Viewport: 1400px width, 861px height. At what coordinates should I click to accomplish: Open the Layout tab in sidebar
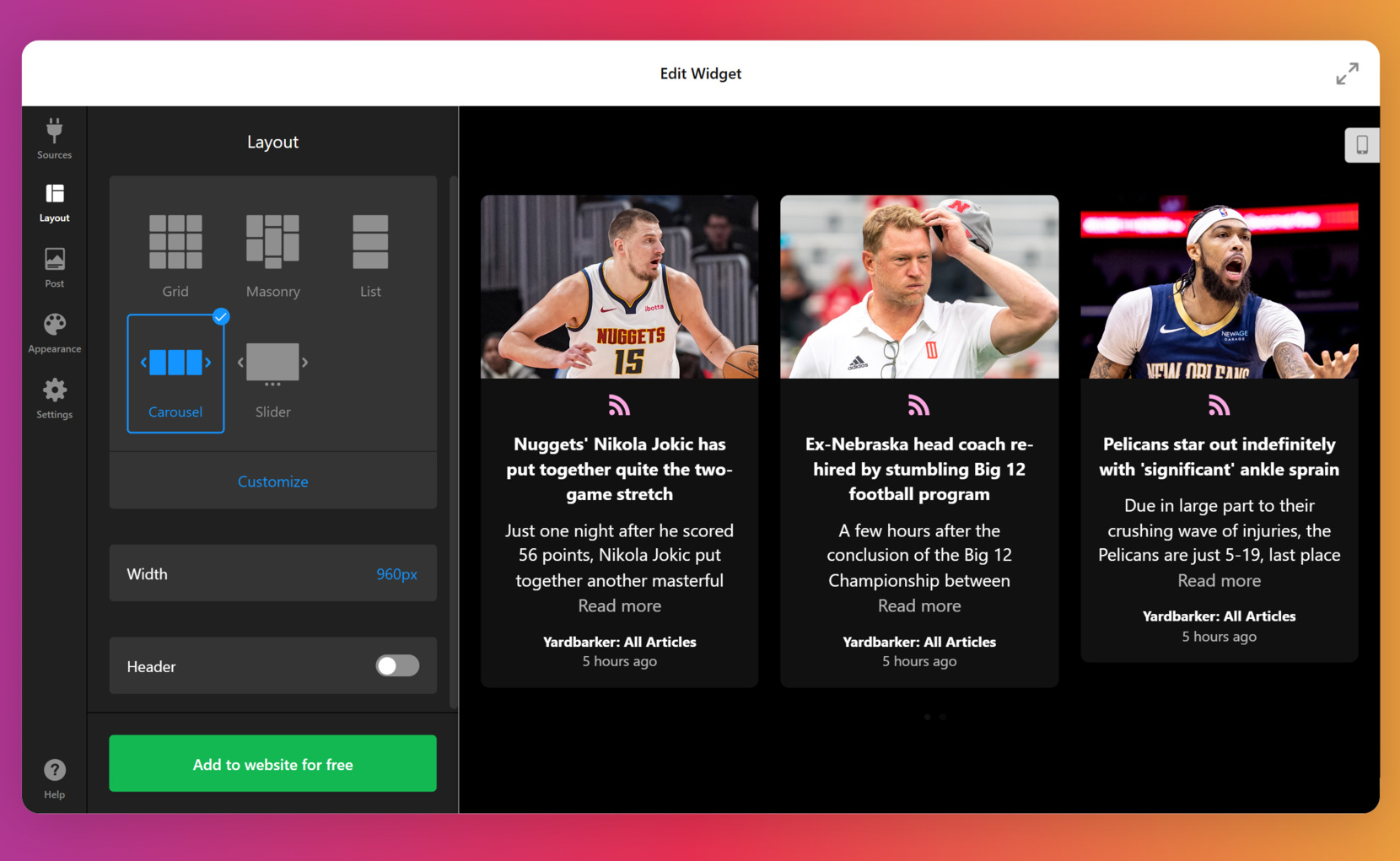tap(54, 202)
